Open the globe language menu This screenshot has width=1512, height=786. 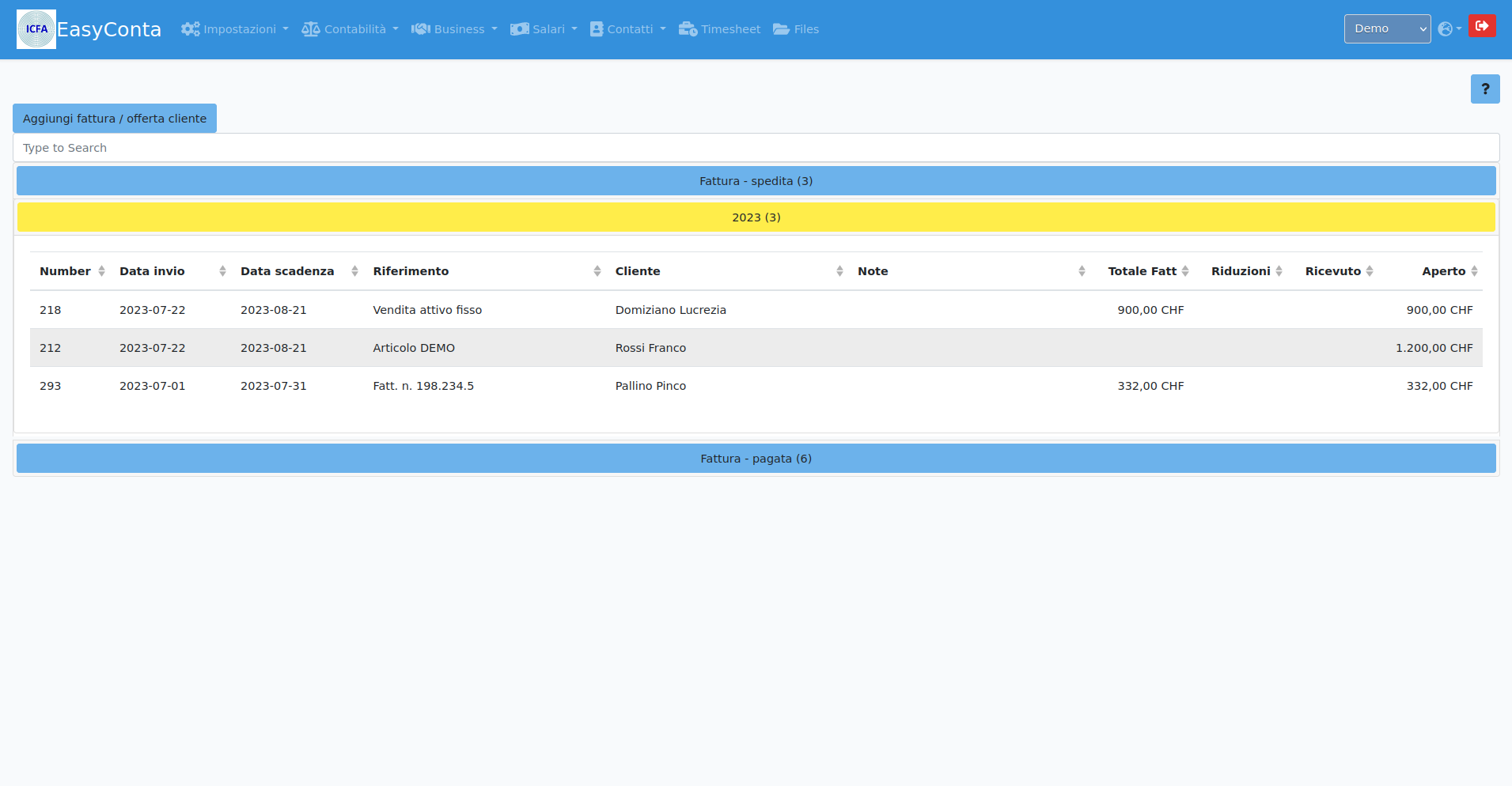pos(1449,29)
